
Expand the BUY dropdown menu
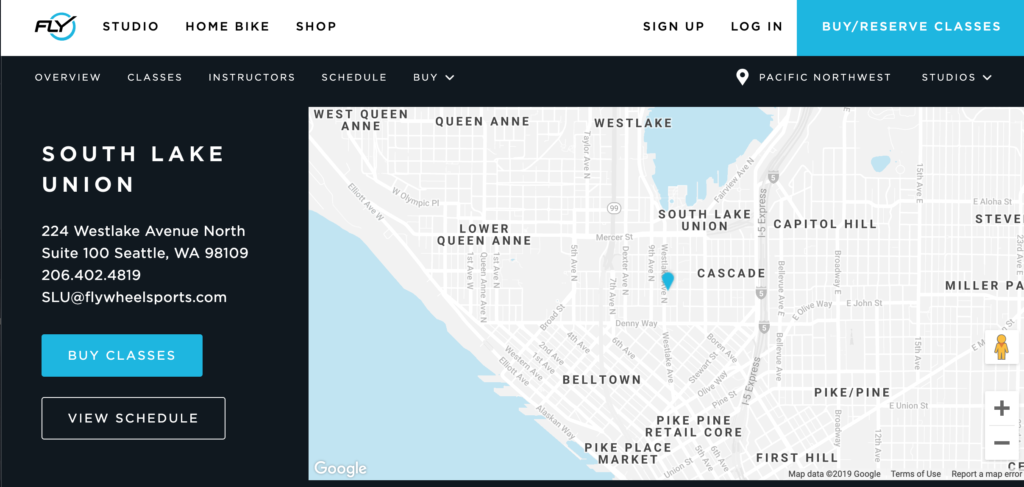[434, 78]
